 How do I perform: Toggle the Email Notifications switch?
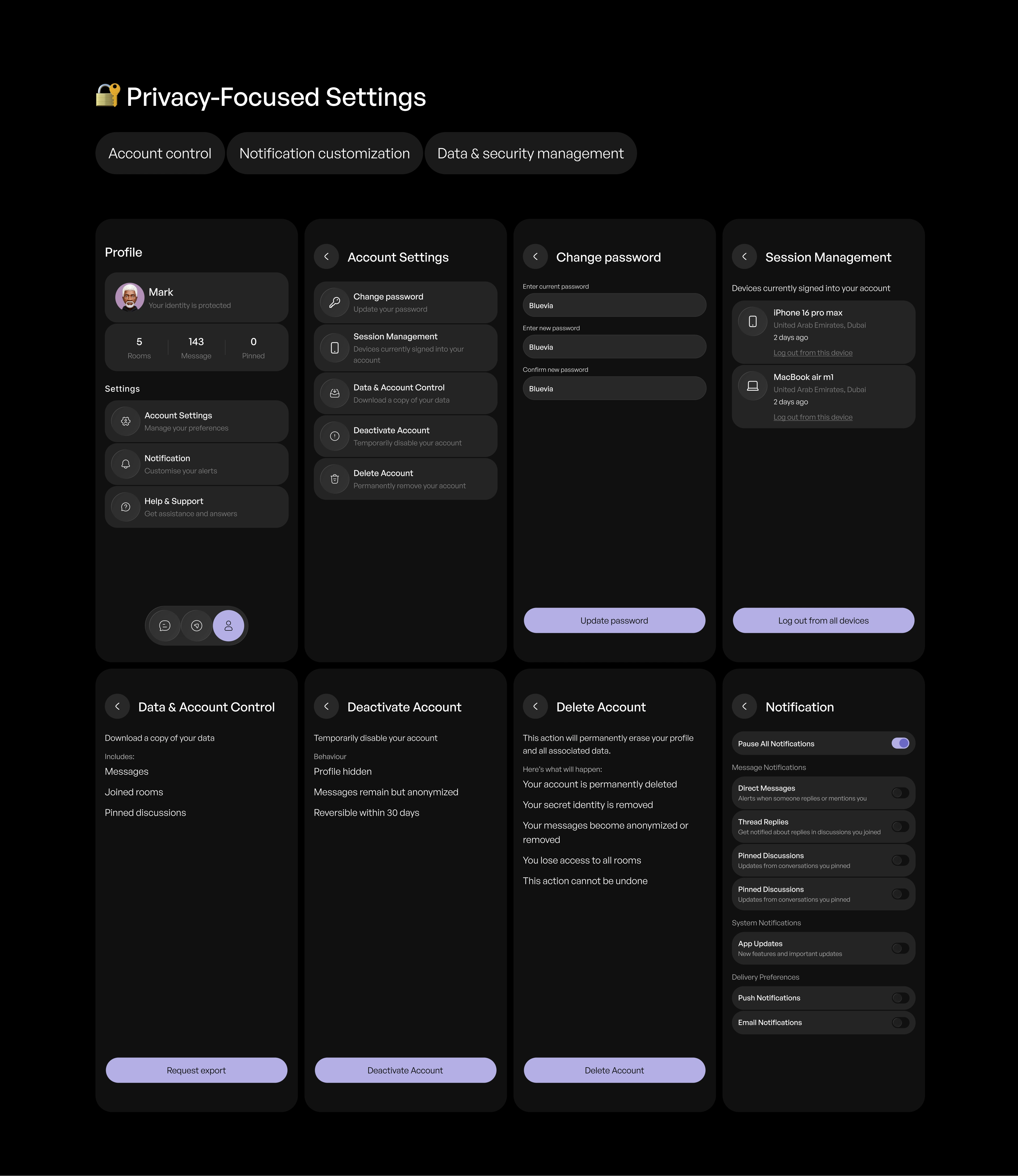[900, 1022]
